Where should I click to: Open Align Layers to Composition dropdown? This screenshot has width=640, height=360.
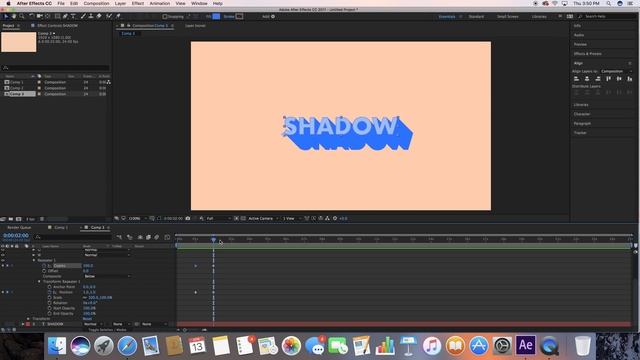click(616, 71)
